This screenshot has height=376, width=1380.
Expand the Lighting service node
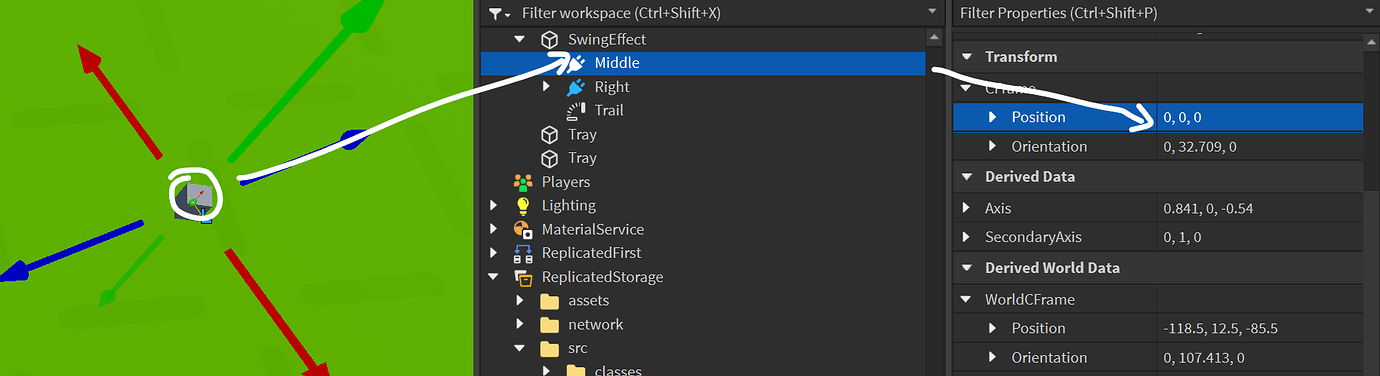[493, 205]
